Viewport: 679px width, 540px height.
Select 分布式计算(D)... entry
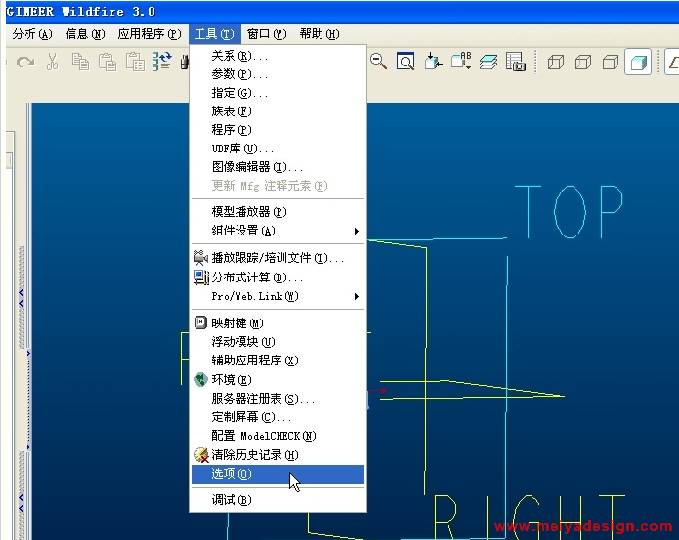[278, 277]
